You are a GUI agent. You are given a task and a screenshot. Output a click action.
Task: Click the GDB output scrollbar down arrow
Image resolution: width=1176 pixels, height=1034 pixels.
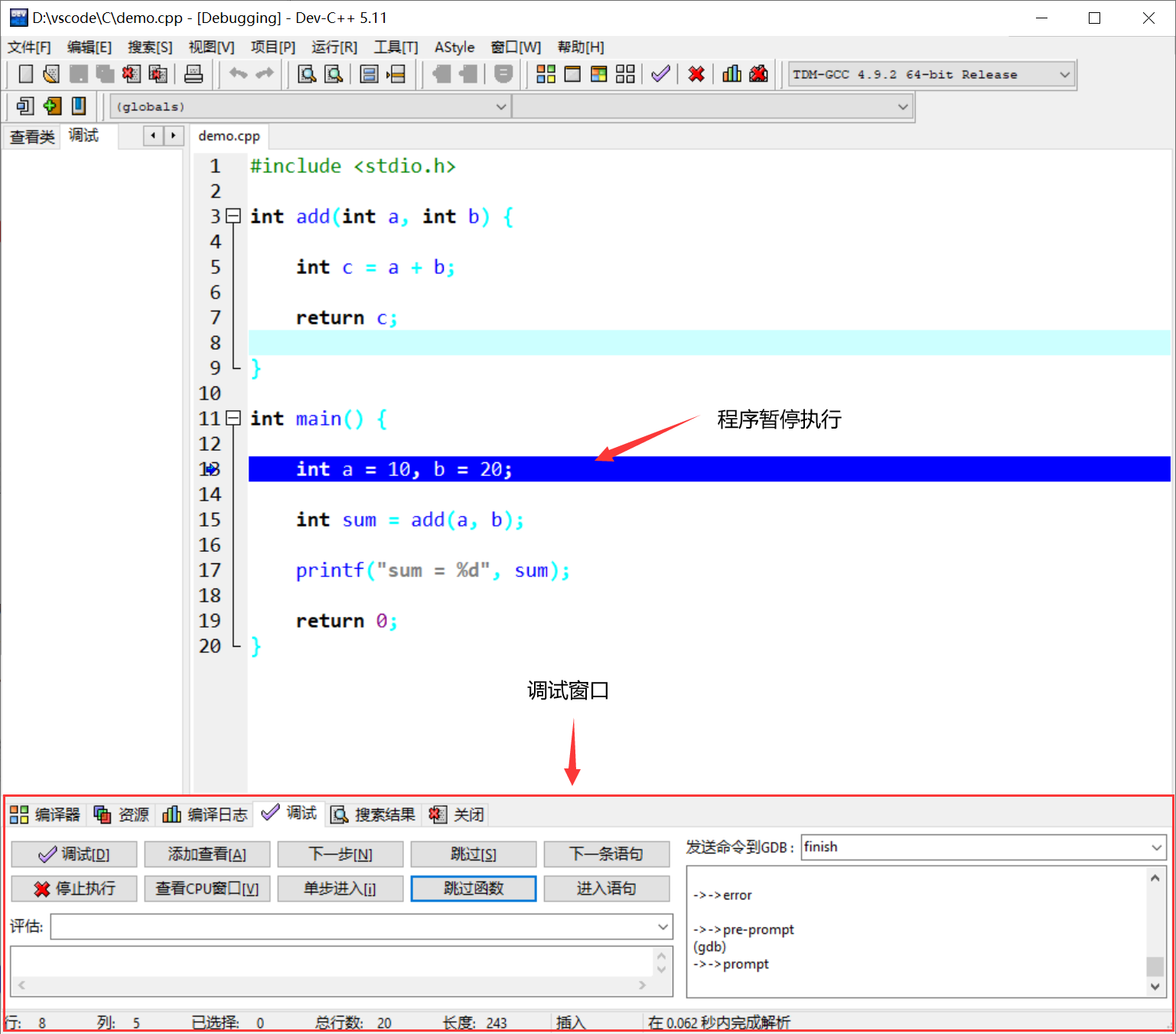tap(1155, 987)
